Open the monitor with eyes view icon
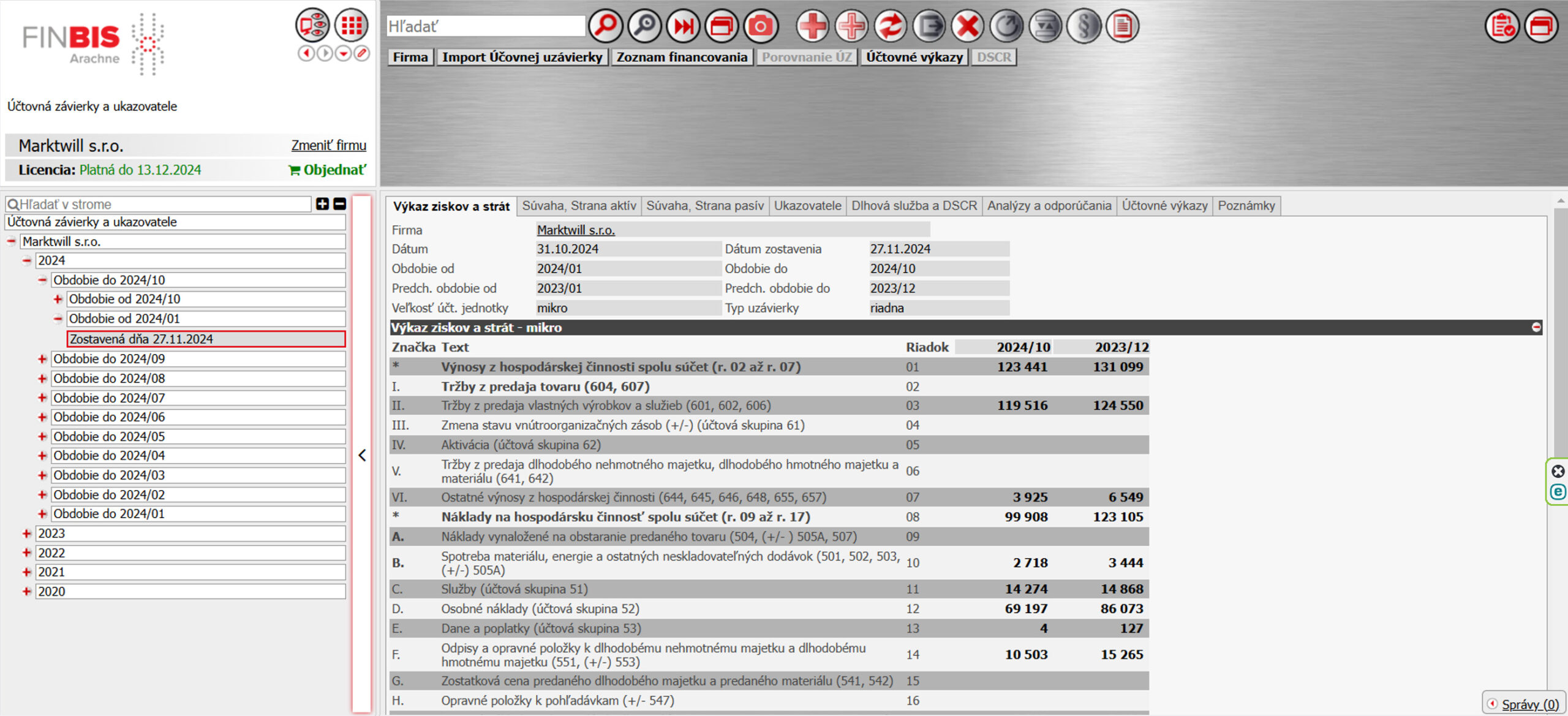Screen dimensions: 1568x716 (x=312, y=25)
